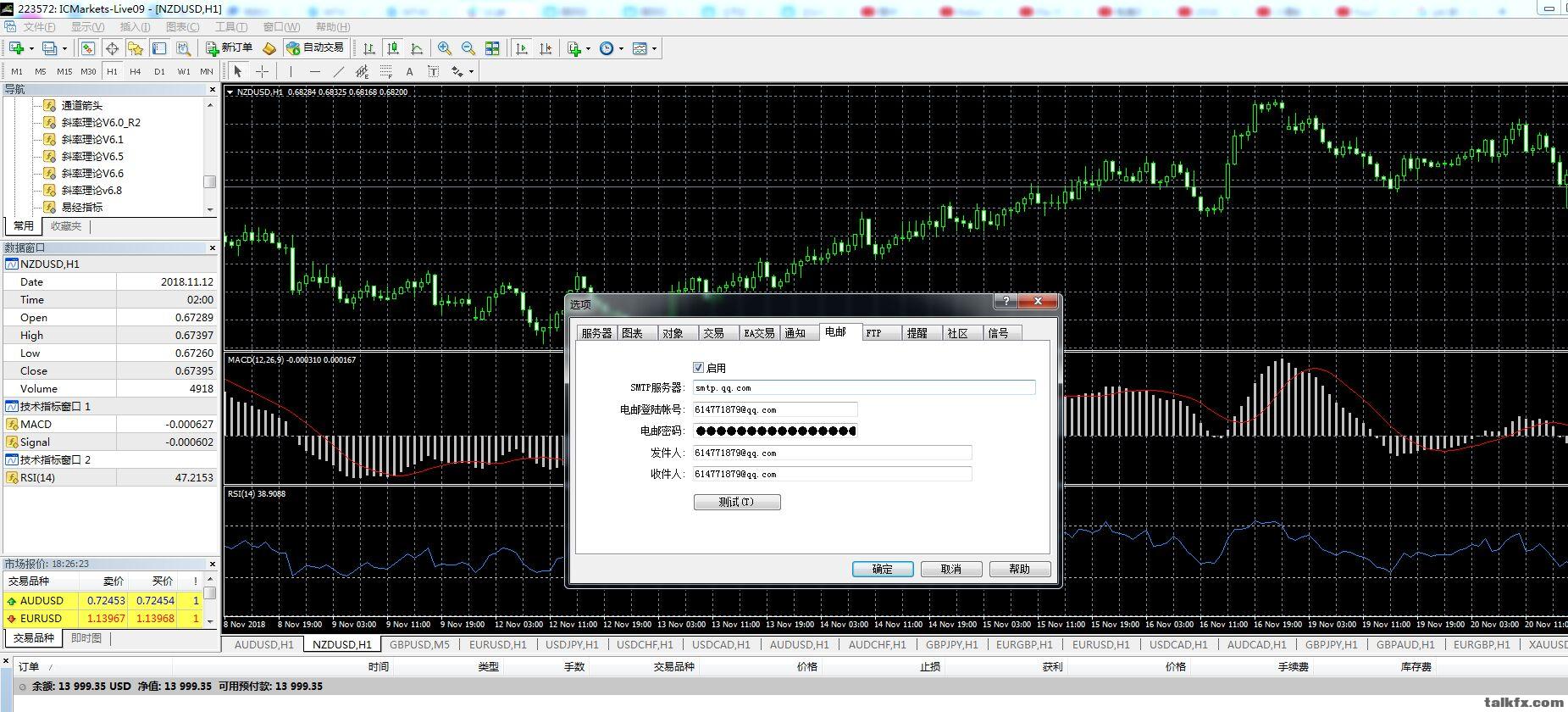Draw a horizontal line tool
Image resolution: width=1568 pixels, height=712 pixels.
tap(315, 72)
